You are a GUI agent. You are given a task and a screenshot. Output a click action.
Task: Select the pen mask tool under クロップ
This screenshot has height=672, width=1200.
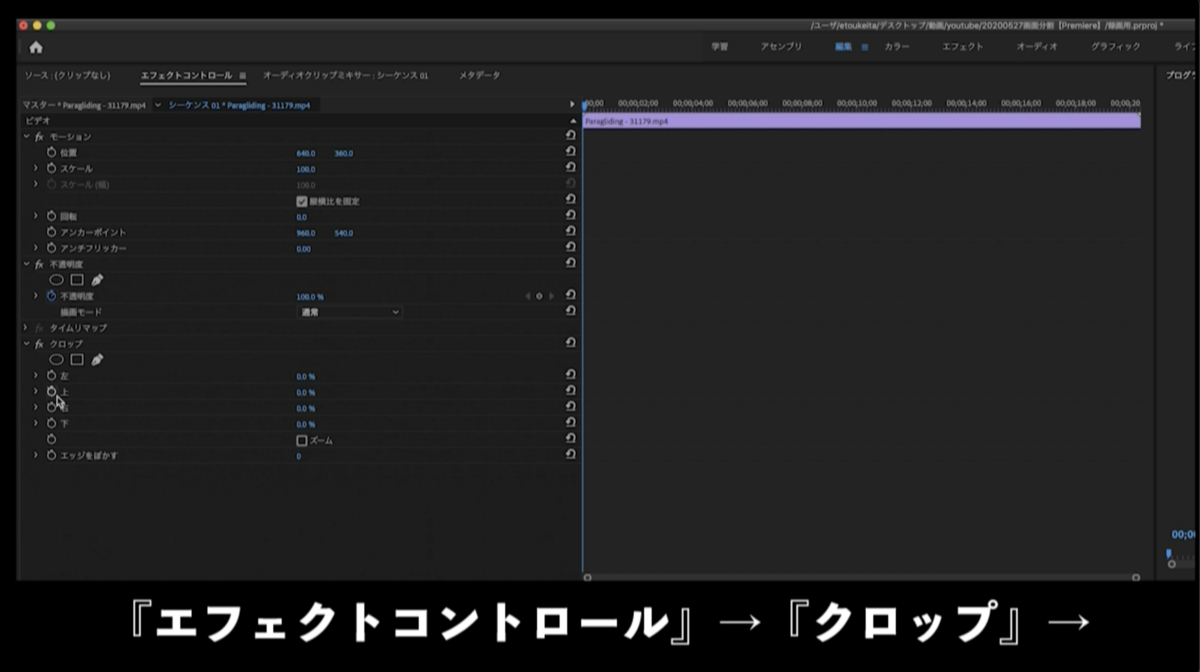97,359
